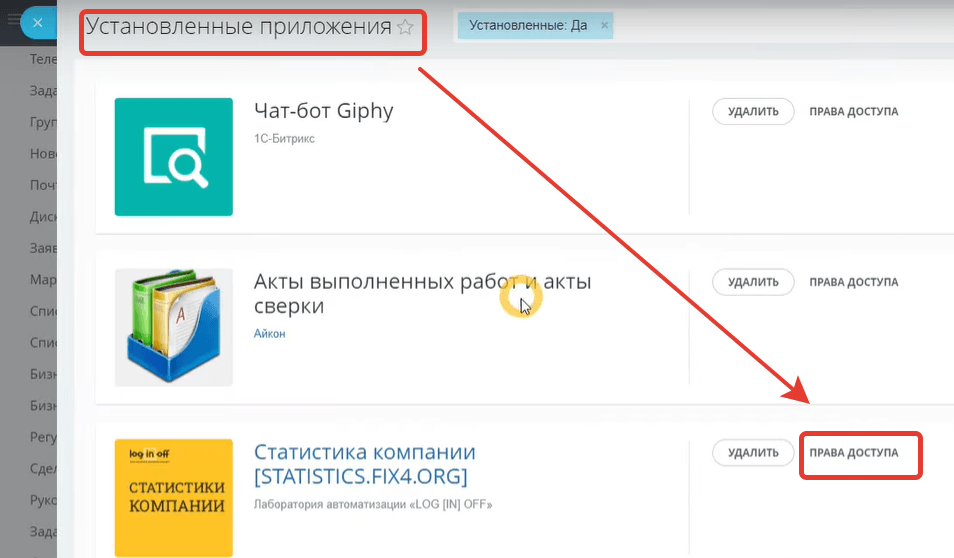
Task: Click the blue round close button
Action: 38,23
